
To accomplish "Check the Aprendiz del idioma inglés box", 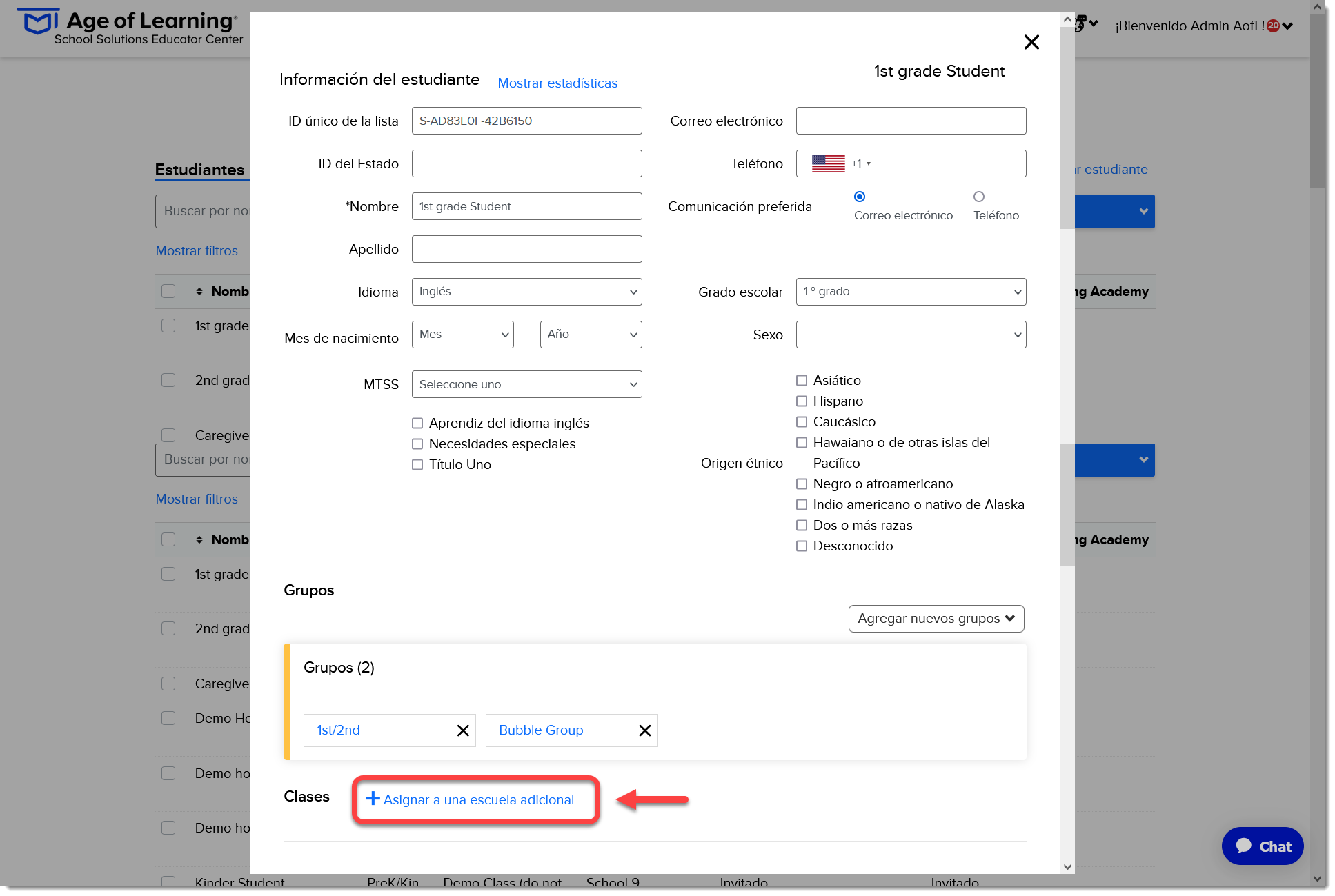I will [417, 424].
